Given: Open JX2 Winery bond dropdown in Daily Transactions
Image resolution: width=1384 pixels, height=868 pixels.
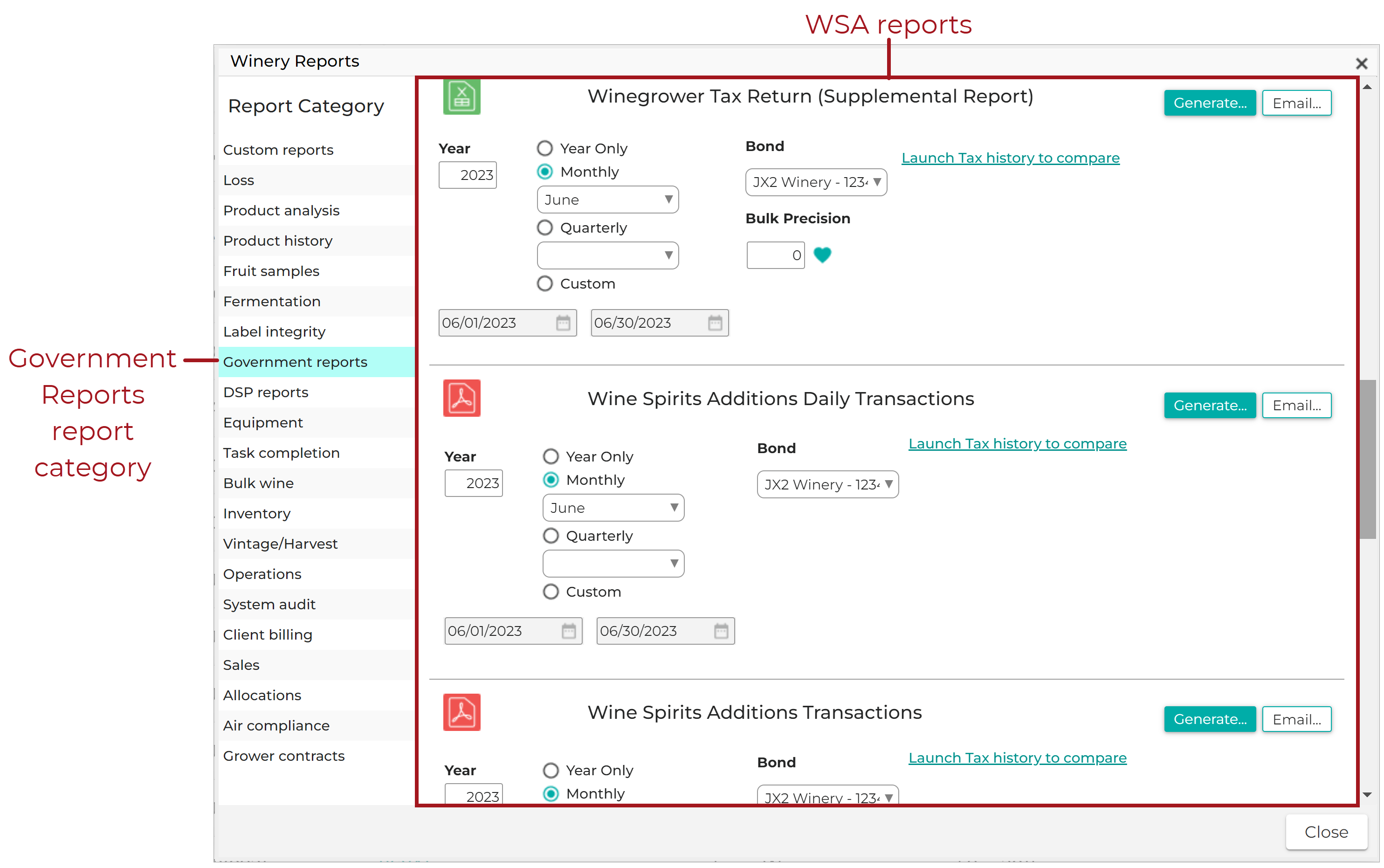Looking at the screenshot, I should [x=827, y=484].
